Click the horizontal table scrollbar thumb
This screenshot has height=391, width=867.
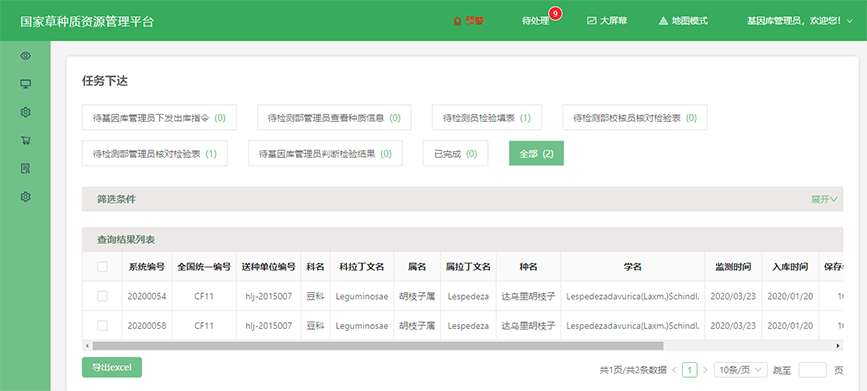coord(378,346)
